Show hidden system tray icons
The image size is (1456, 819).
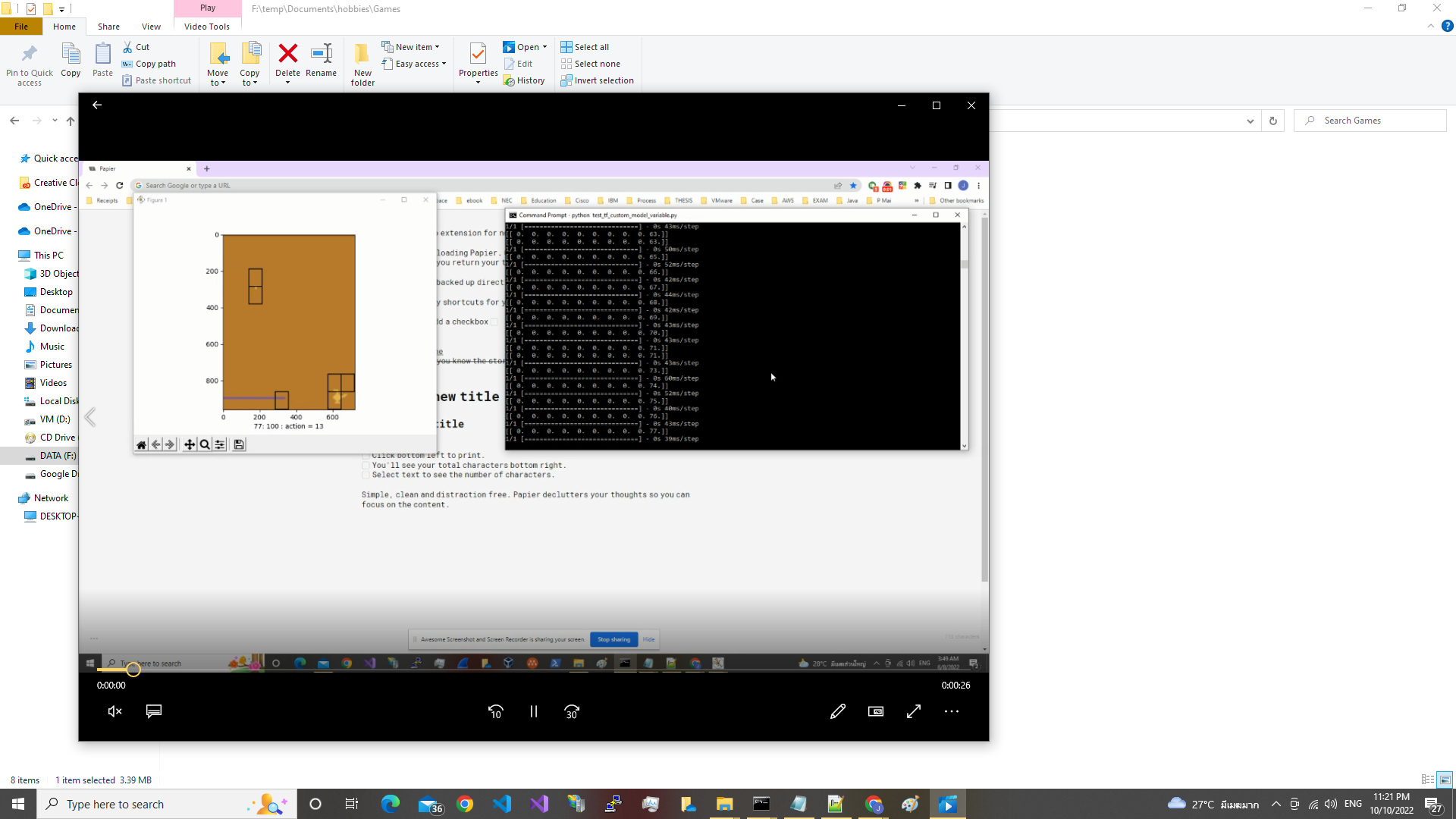coord(1276,804)
